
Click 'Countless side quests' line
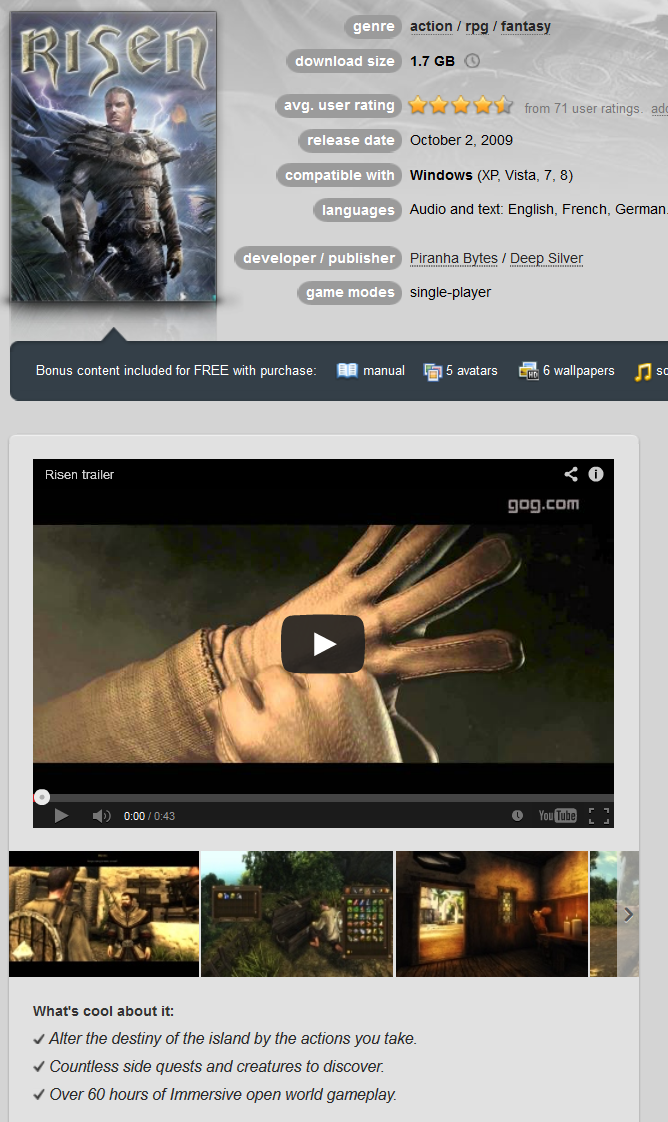click(x=217, y=1066)
